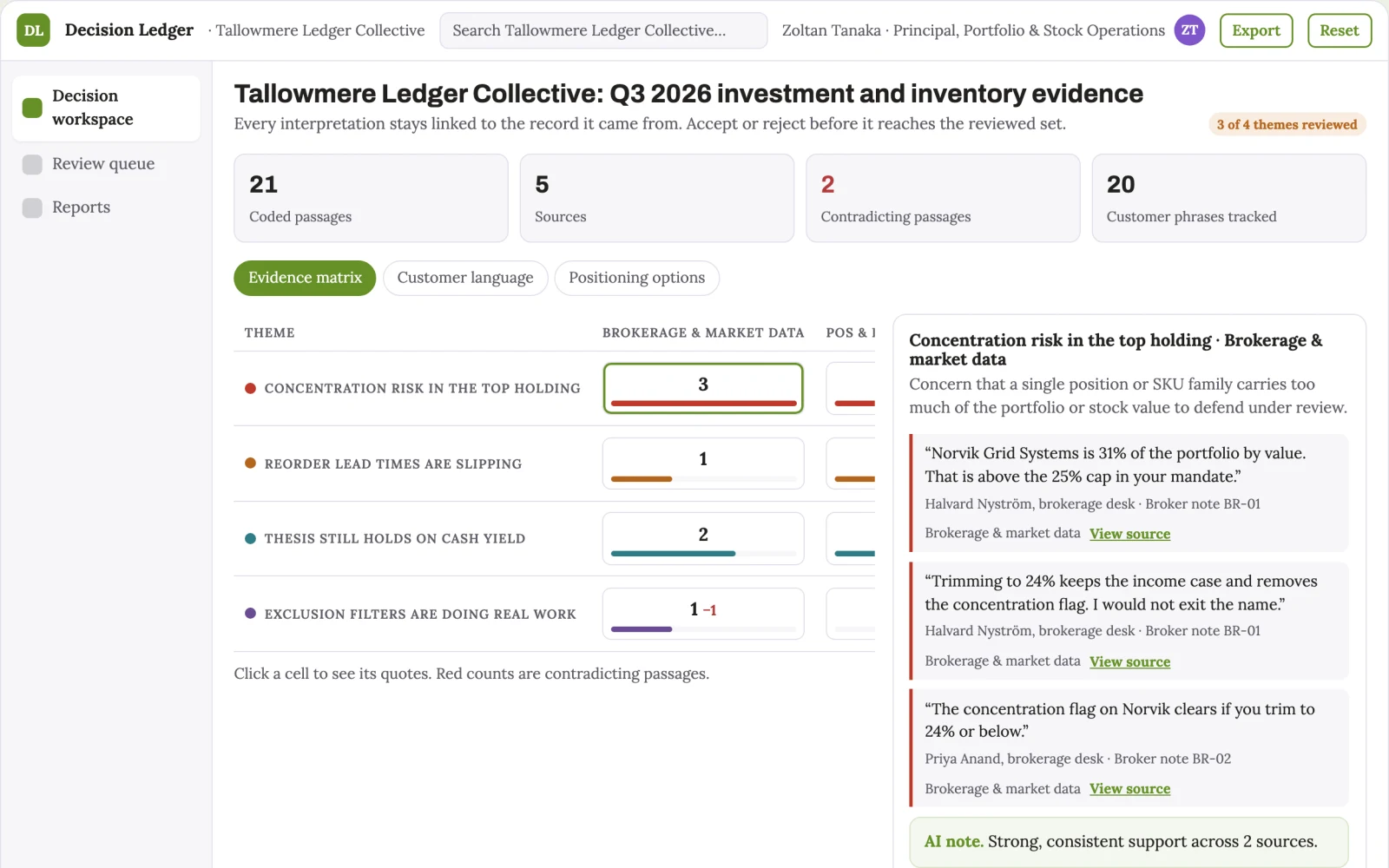
Task: Click the red dot beside Concentration risk theme
Action: (250, 388)
